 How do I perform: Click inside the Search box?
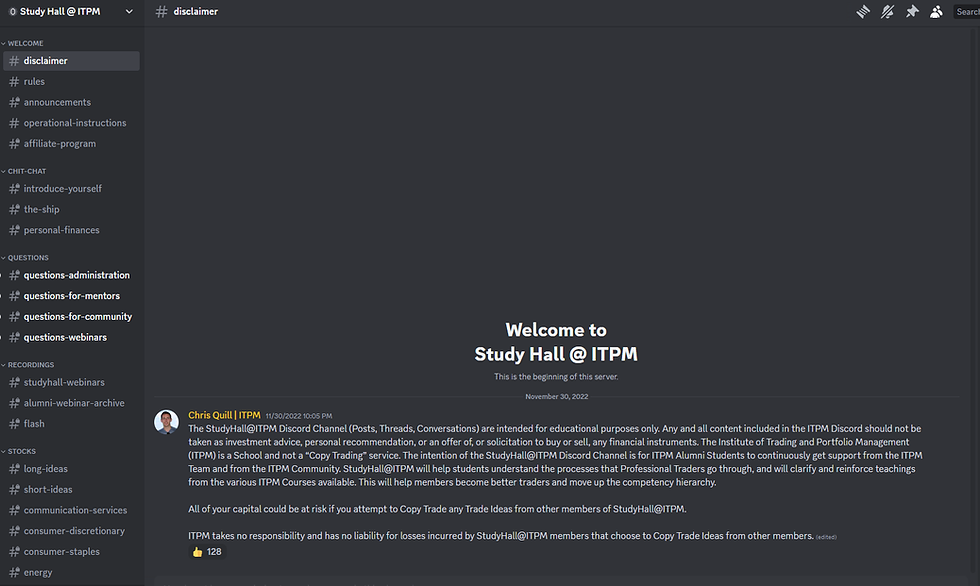967,11
